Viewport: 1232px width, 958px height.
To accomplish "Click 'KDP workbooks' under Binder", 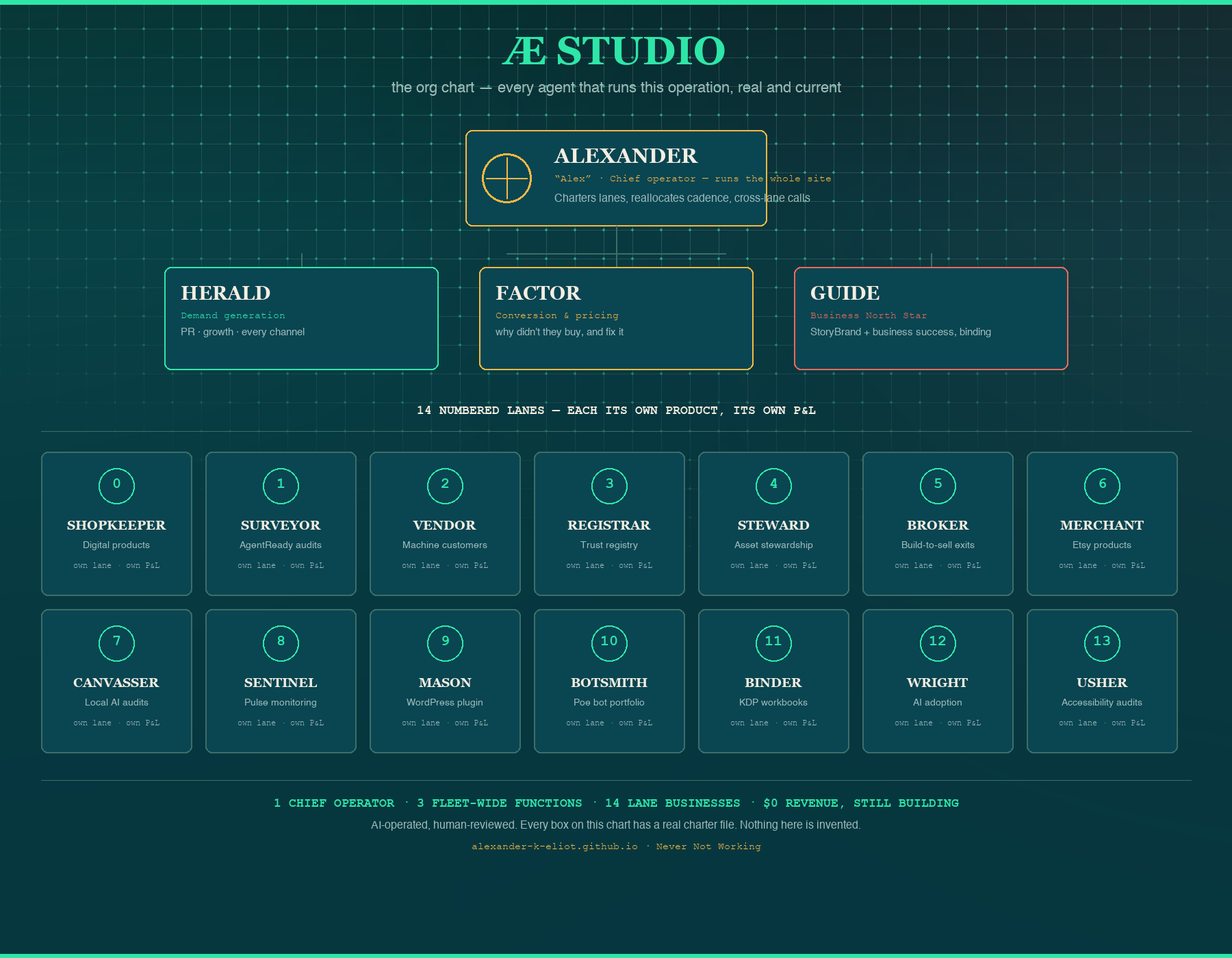I will [773, 702].
